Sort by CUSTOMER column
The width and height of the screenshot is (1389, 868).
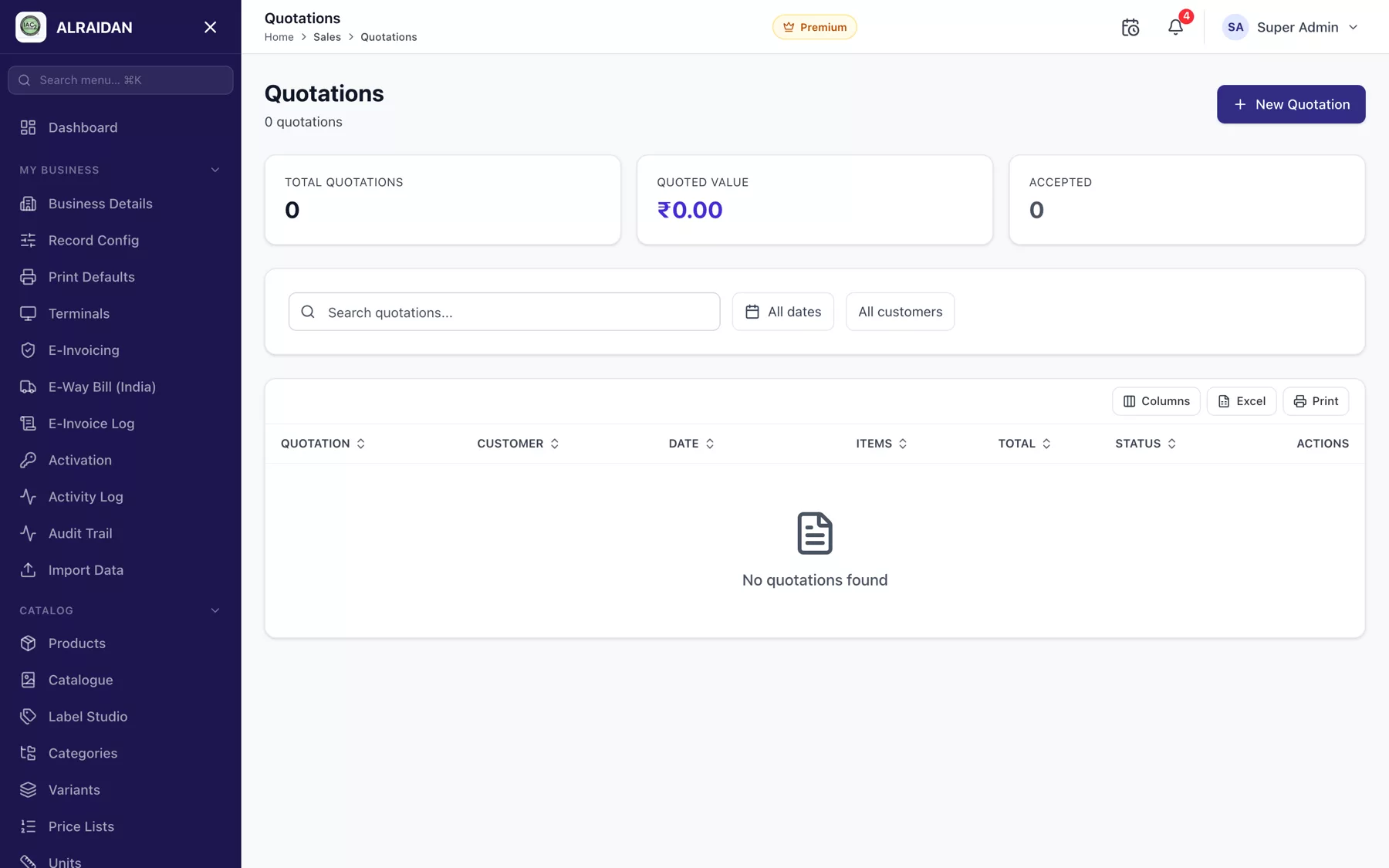[x=518, y=444]
